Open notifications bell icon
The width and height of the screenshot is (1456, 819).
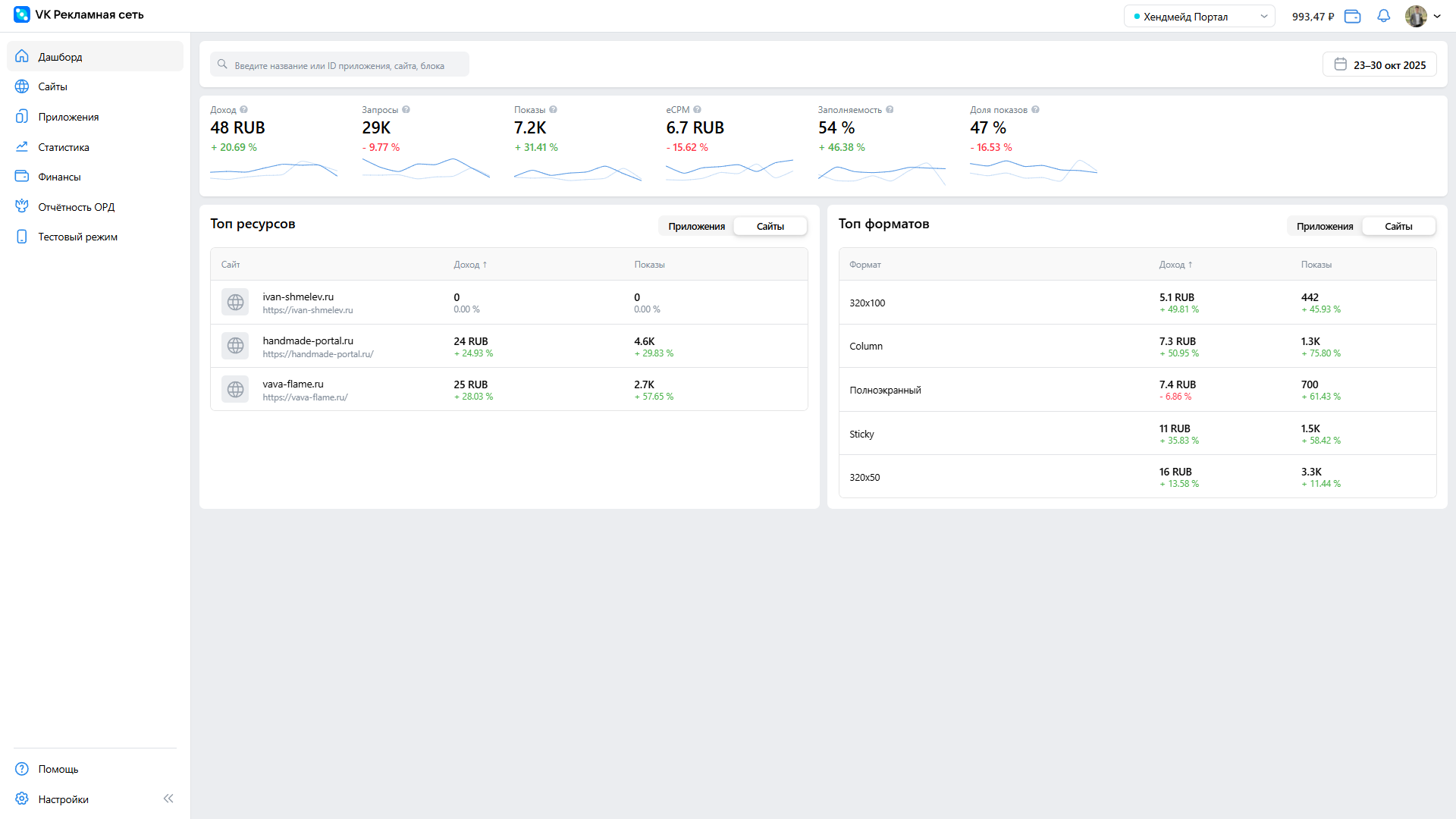tap(1383, 16)
